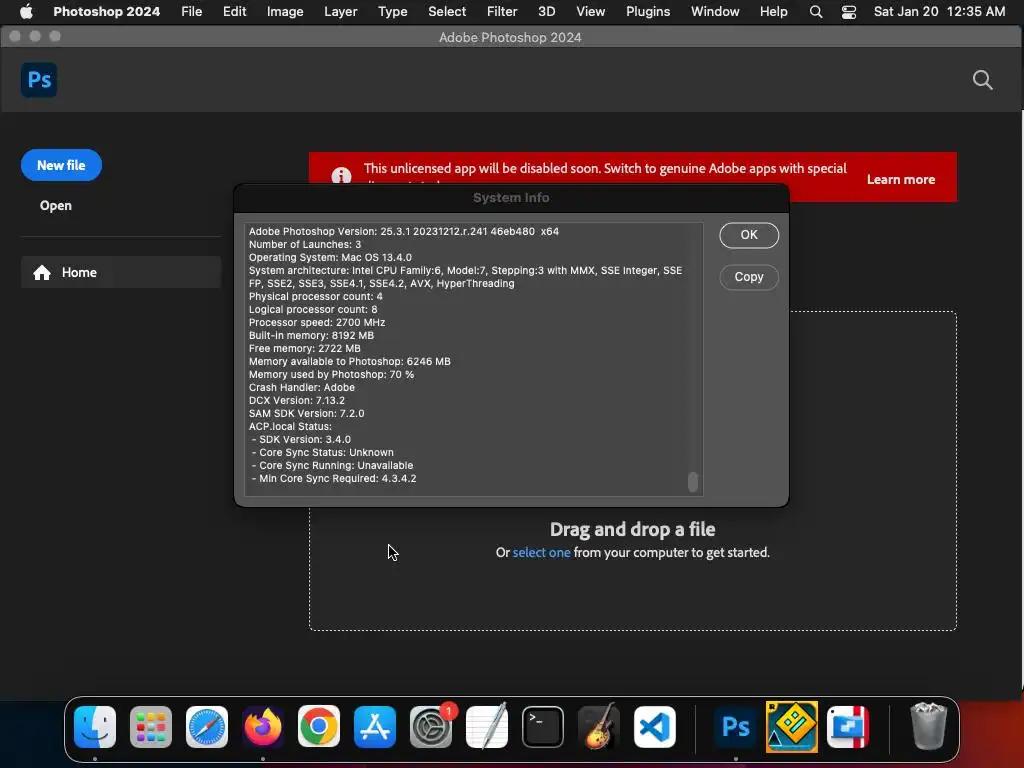
Task: Click the date and time in menu bar
Action: [939, 12]
